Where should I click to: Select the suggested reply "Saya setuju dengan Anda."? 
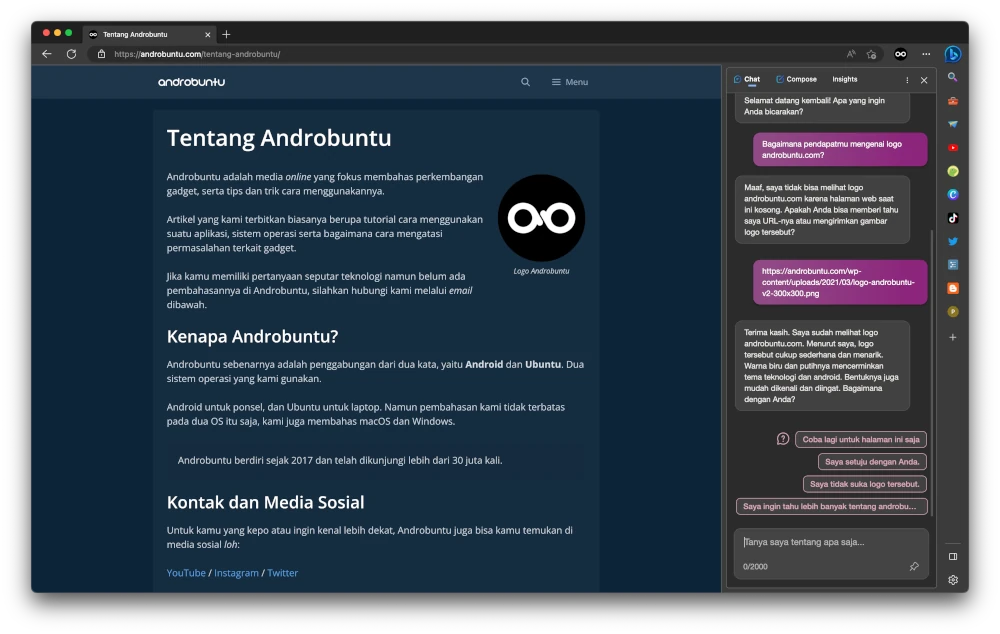[x=873, y=461]
